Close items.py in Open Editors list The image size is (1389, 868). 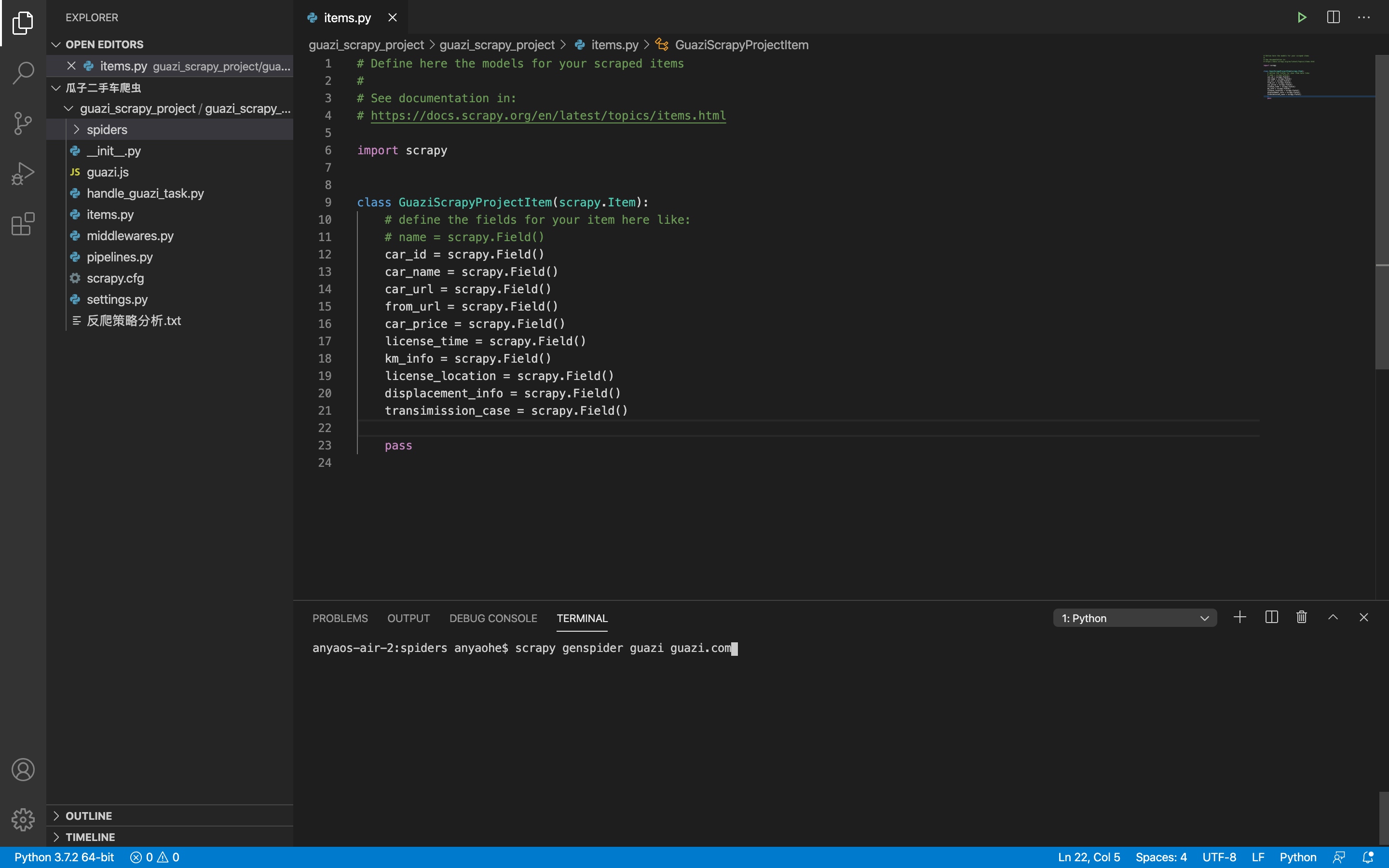(71, 66)
